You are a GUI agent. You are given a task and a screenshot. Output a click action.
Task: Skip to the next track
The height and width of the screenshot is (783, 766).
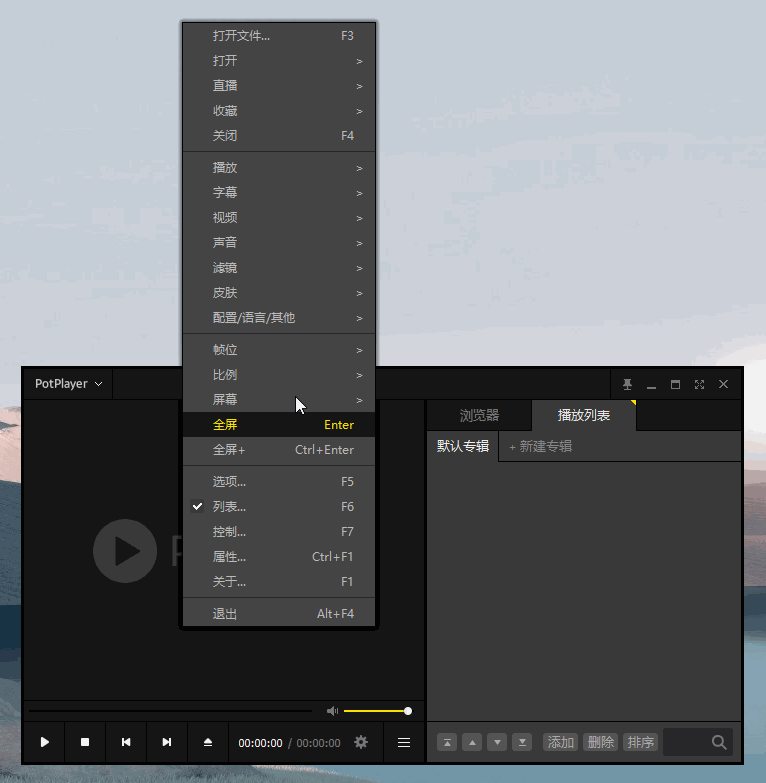[167, 743]
